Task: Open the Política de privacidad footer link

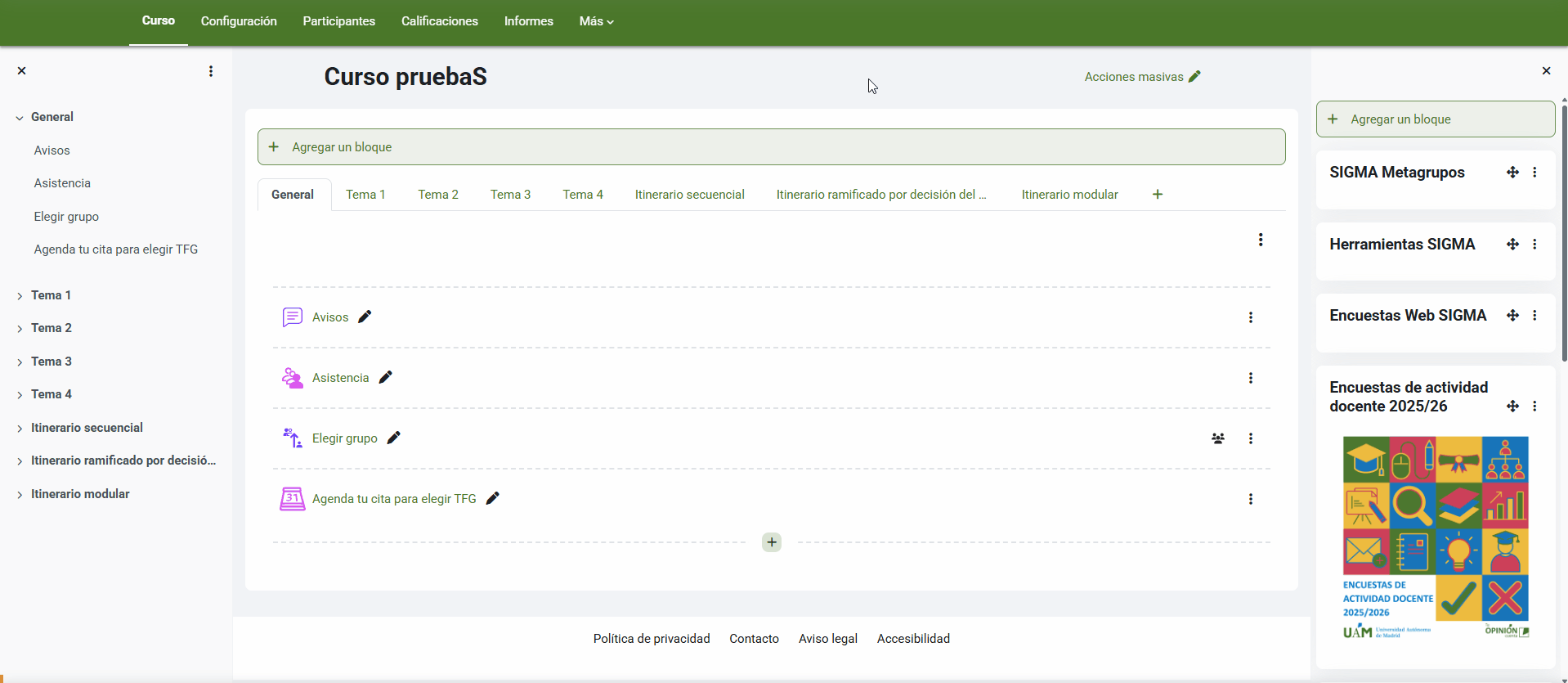Action: pos(651,639)
